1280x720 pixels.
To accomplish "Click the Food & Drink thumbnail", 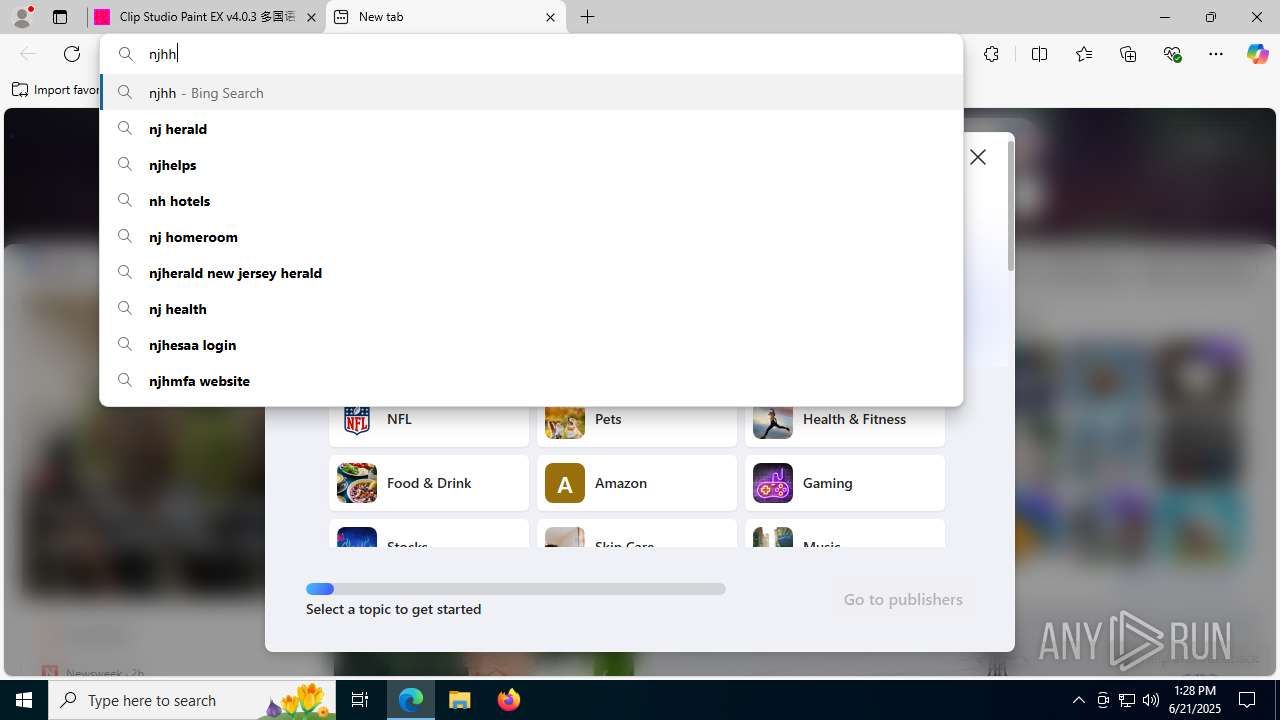I will (357, 483).
